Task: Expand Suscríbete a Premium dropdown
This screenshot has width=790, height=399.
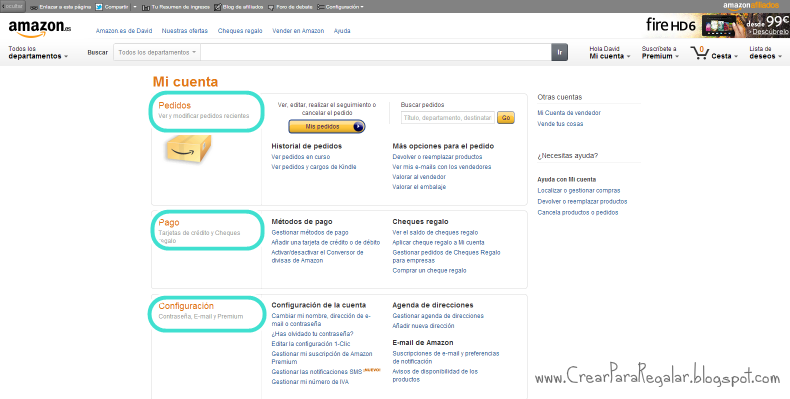Action: pos(660,52)
